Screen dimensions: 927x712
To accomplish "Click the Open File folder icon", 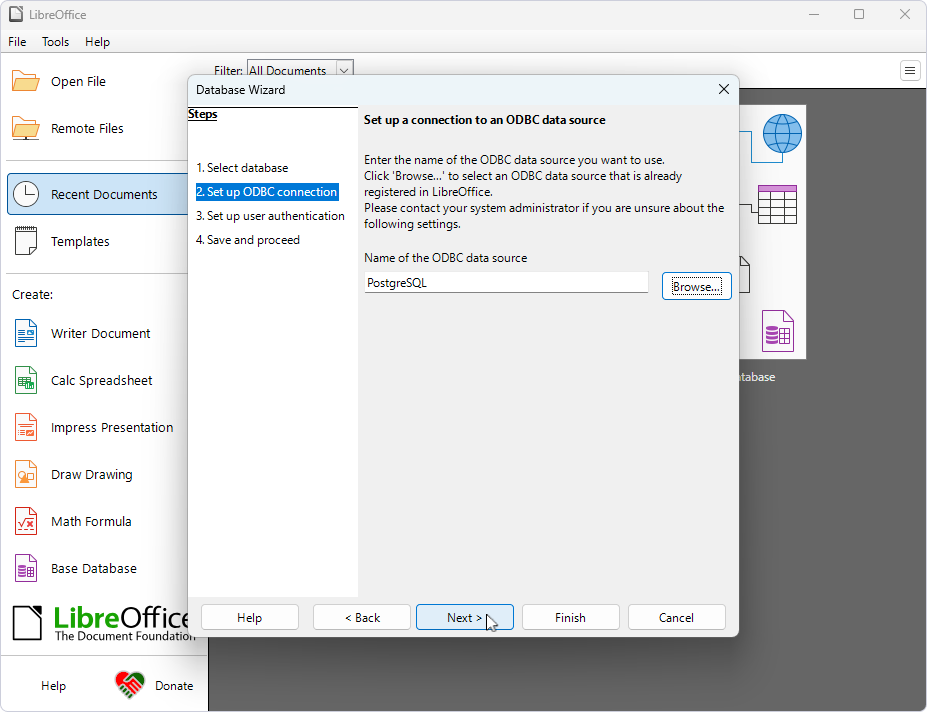I will tap(26, 82).
